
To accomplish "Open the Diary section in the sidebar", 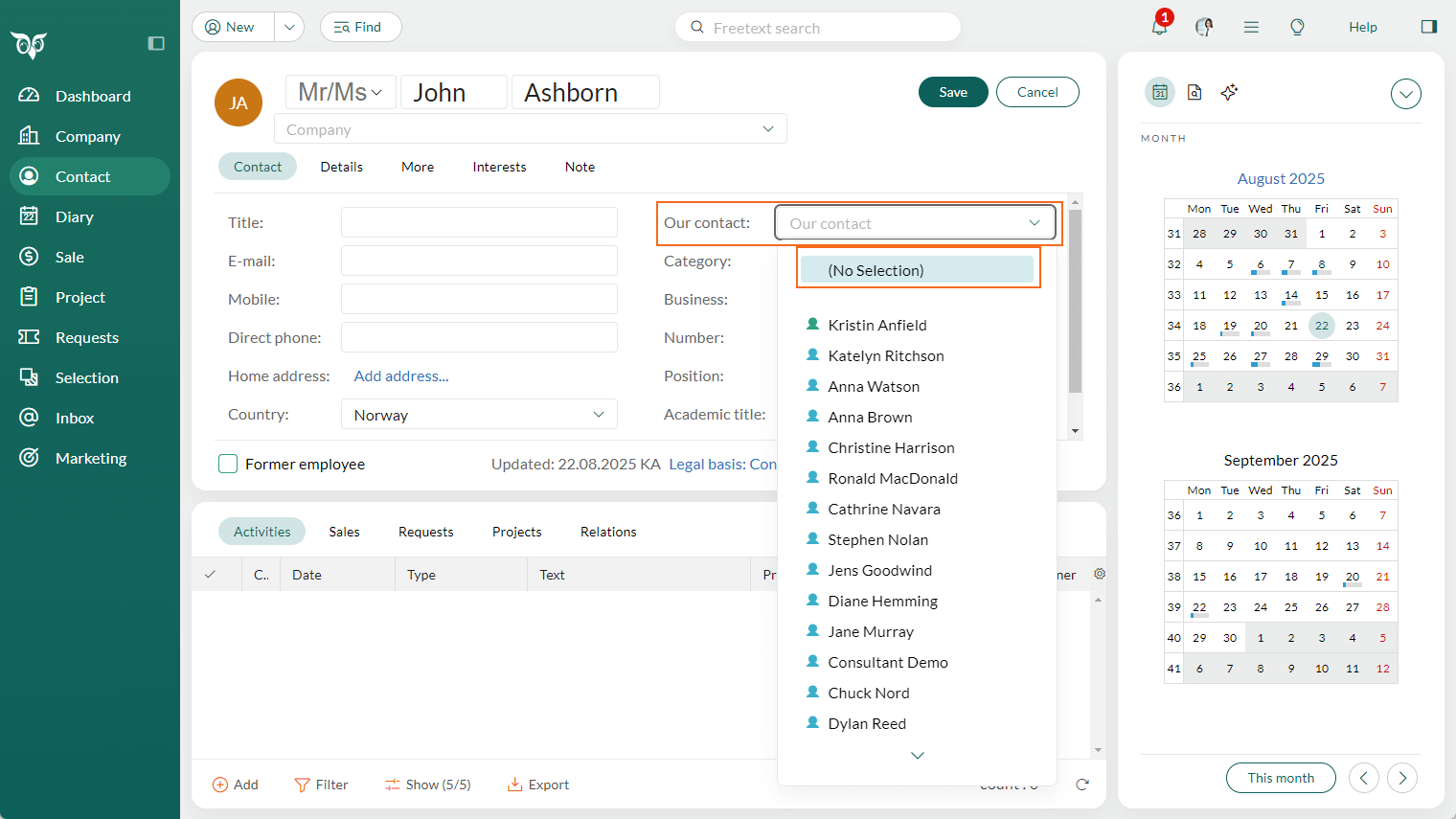I will 75,216.
